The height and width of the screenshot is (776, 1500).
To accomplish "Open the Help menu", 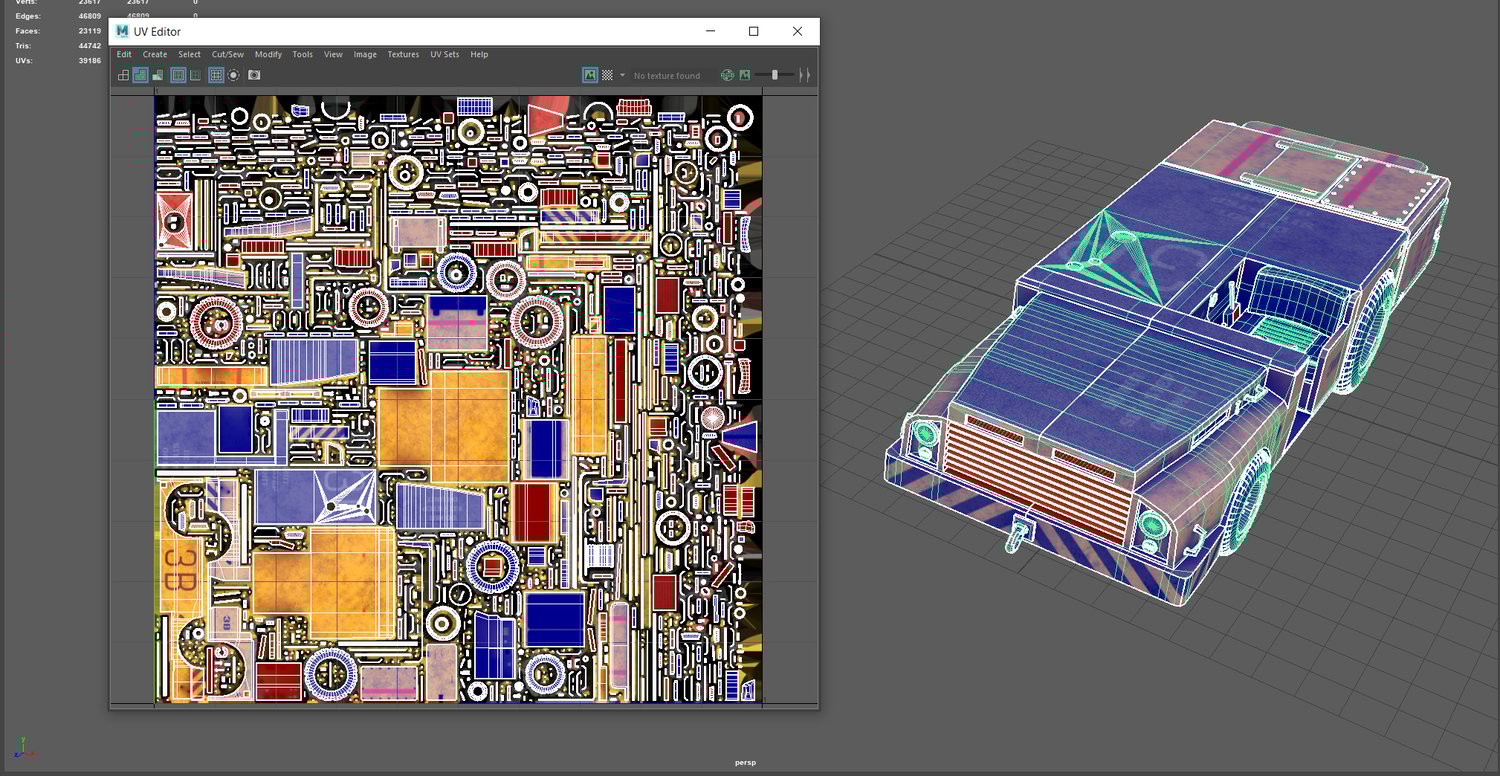I will 479,55.
